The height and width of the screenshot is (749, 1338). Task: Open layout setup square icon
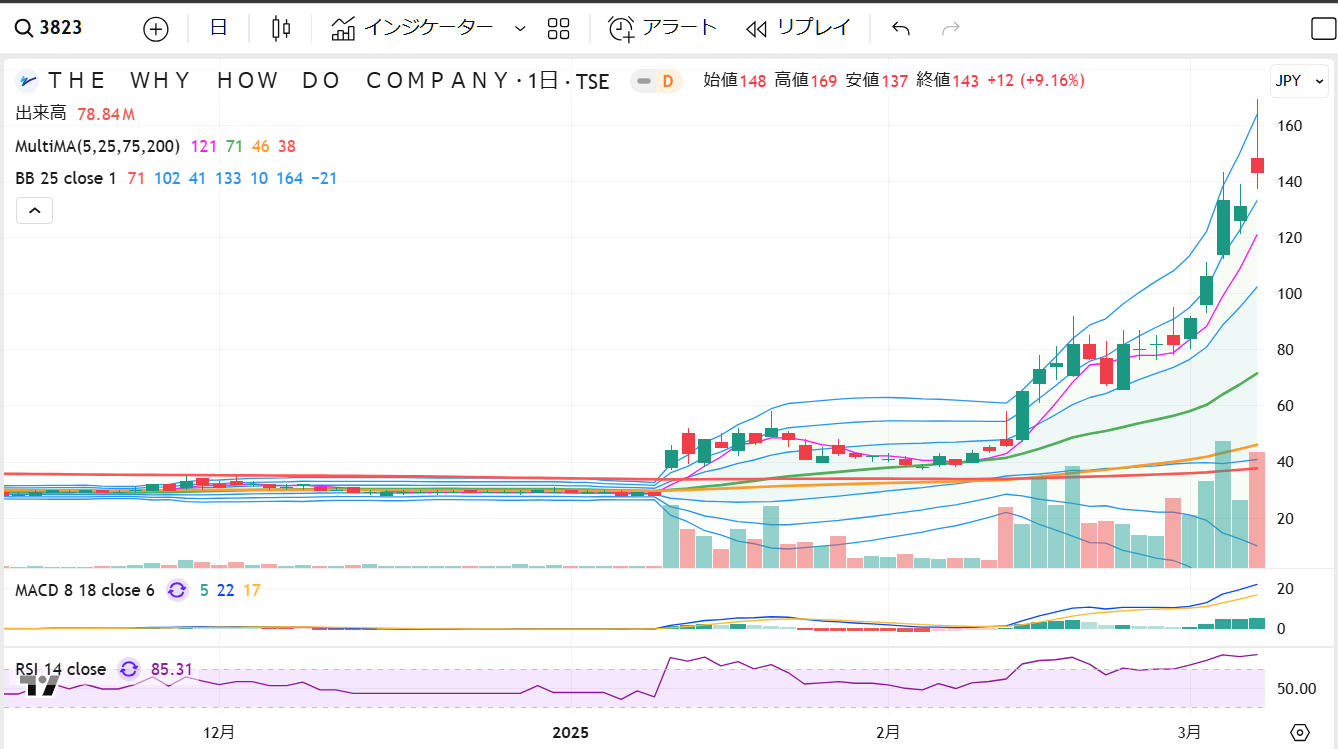point(1323,29)
